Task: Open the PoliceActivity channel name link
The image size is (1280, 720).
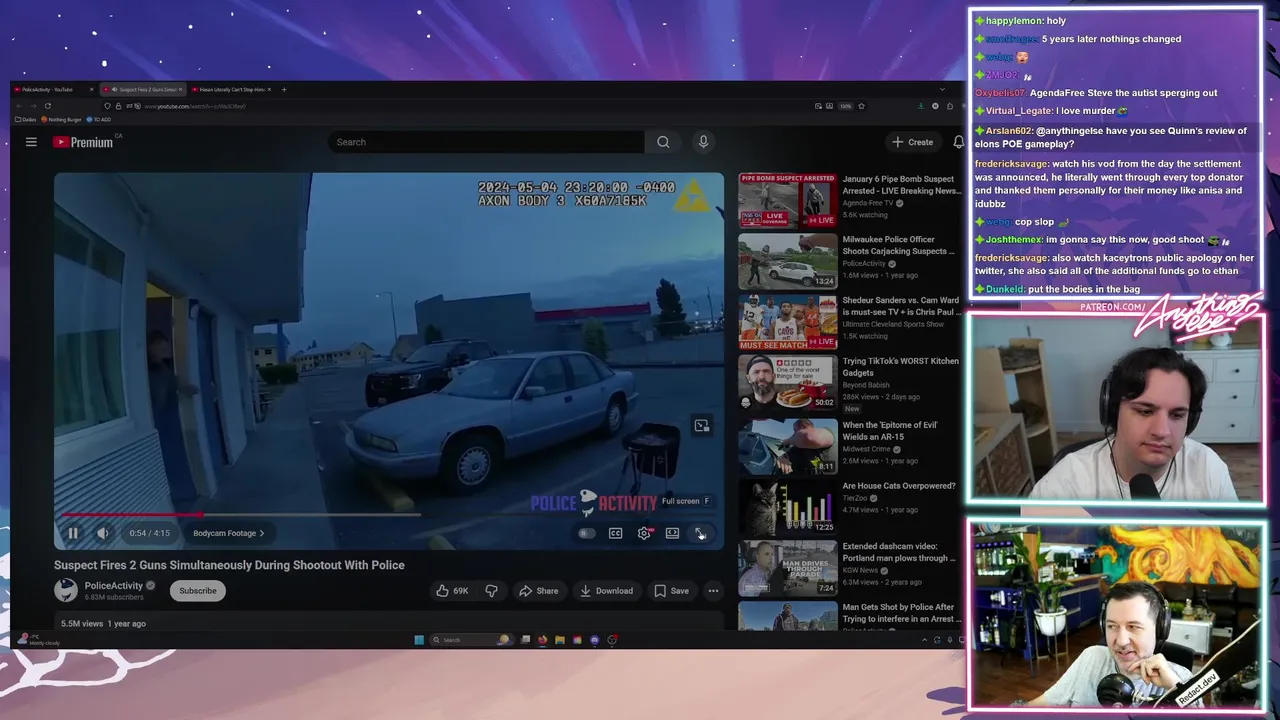Action: [x=113, y=586]
